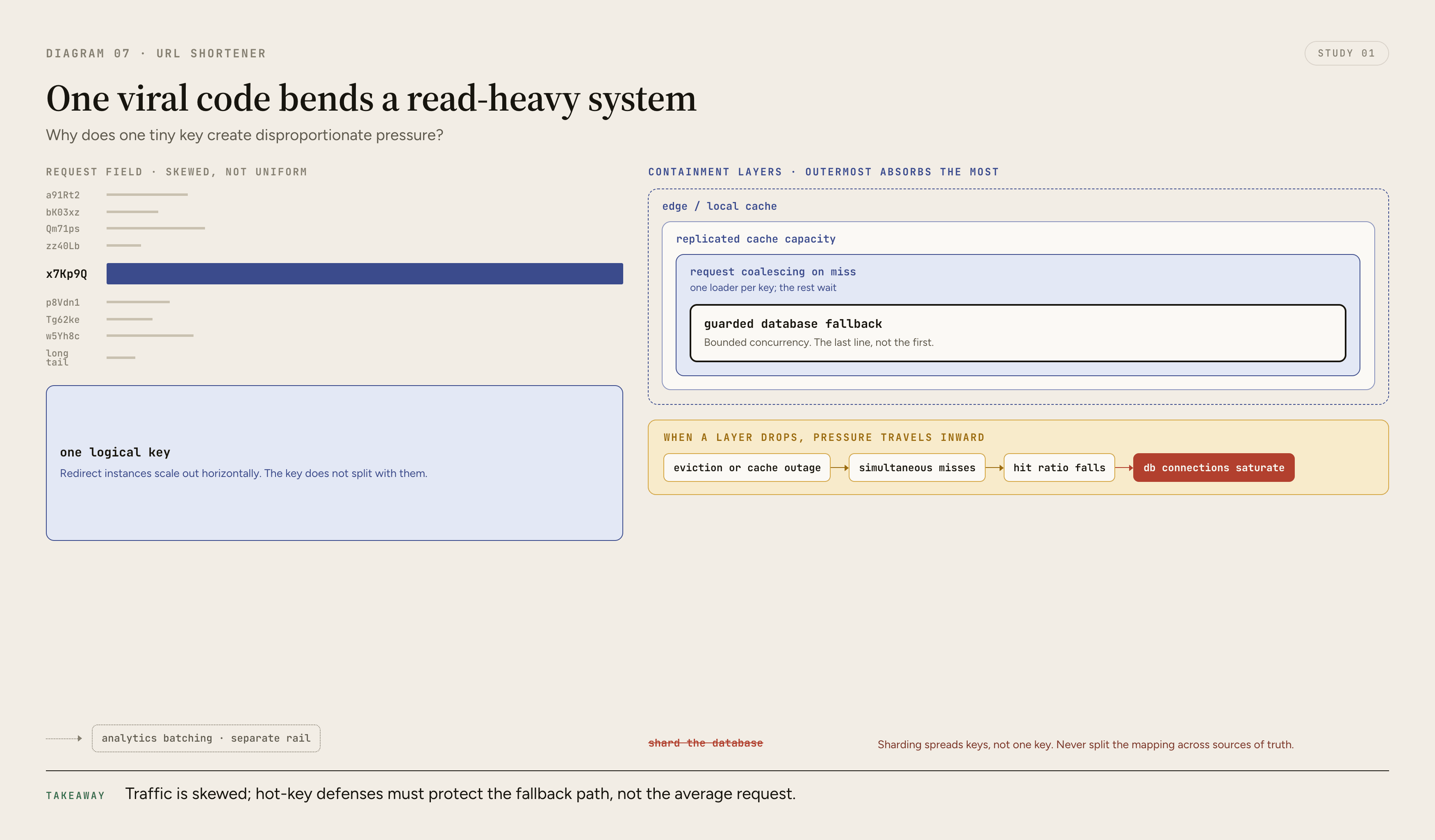
Task: Select the p8Vdn1 key label
Action: [x=63, y=302]
